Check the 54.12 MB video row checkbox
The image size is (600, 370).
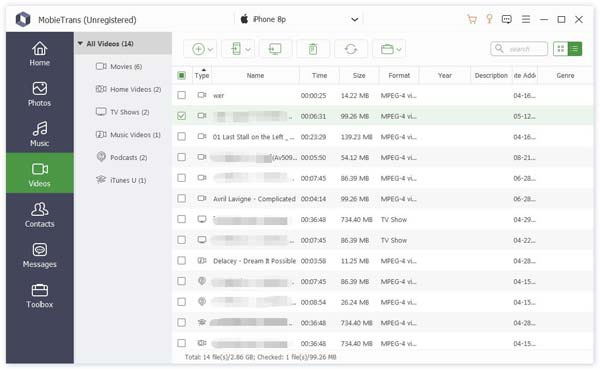point(182,157)
